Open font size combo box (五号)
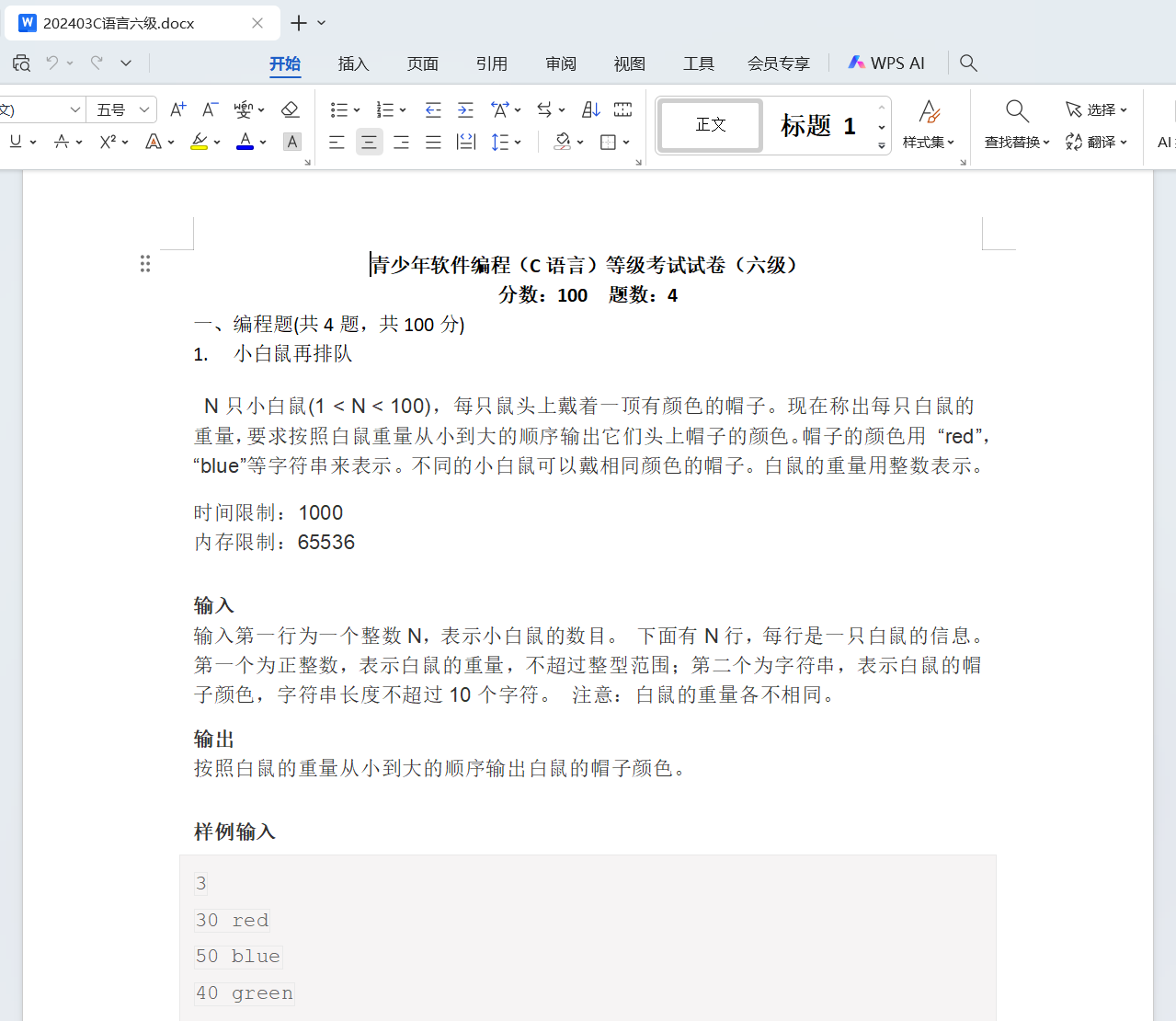Viewport: 1176px width, 1021px height. (x=122, y=109)
